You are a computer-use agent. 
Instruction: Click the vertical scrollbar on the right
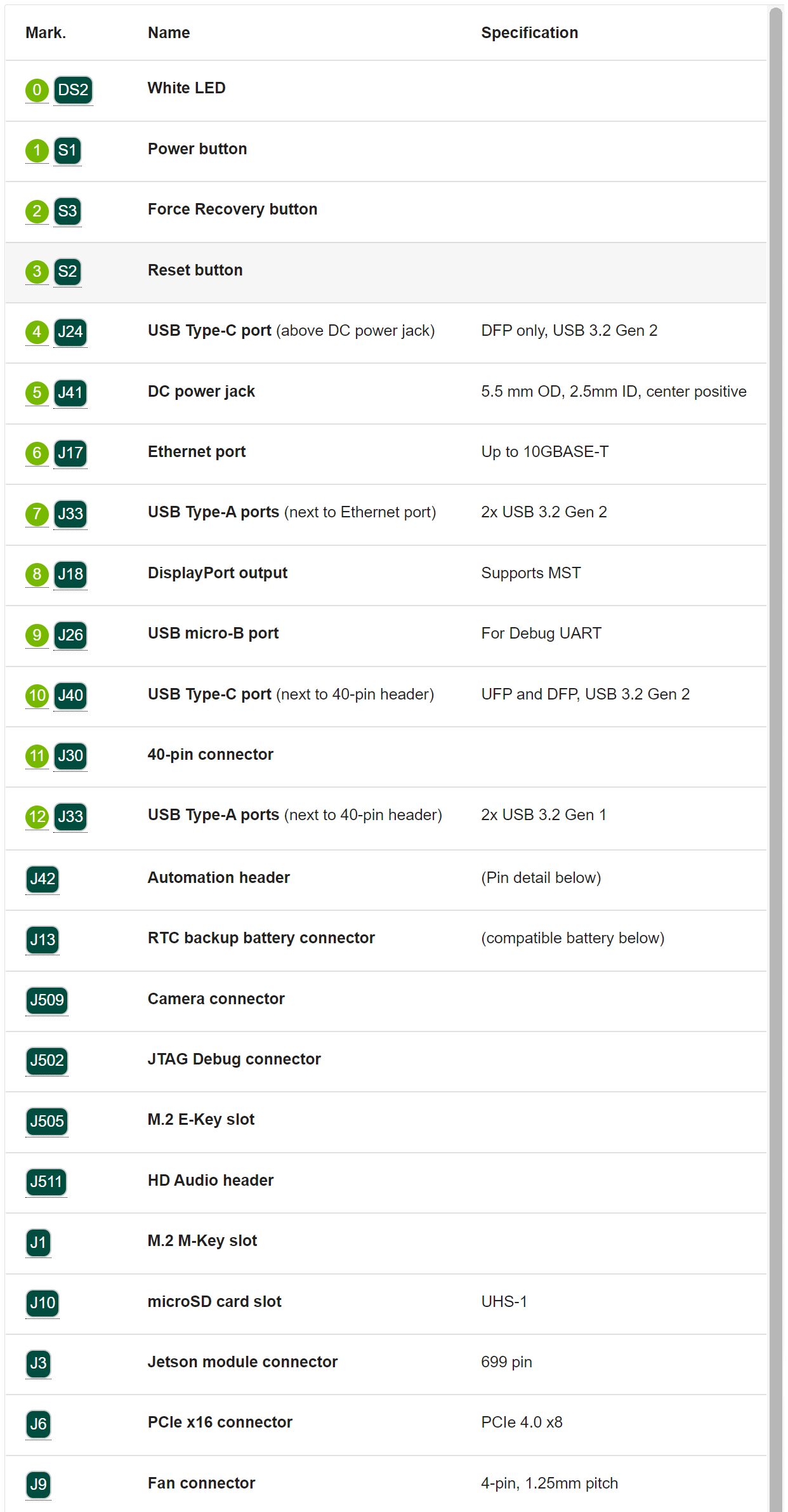776,759
